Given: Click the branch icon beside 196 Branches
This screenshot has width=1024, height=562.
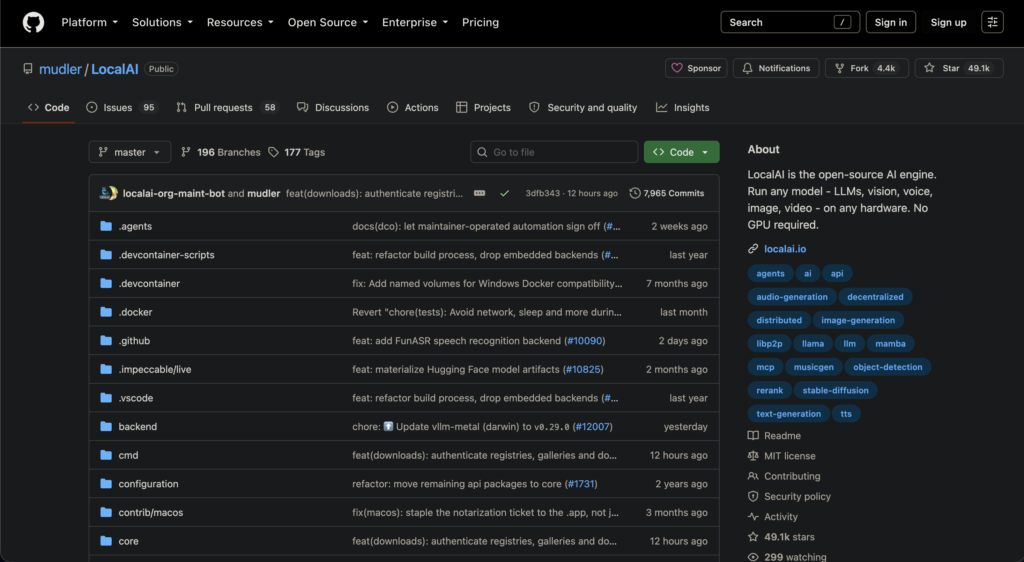Looking at the screenshot, I should pos(185,152).
